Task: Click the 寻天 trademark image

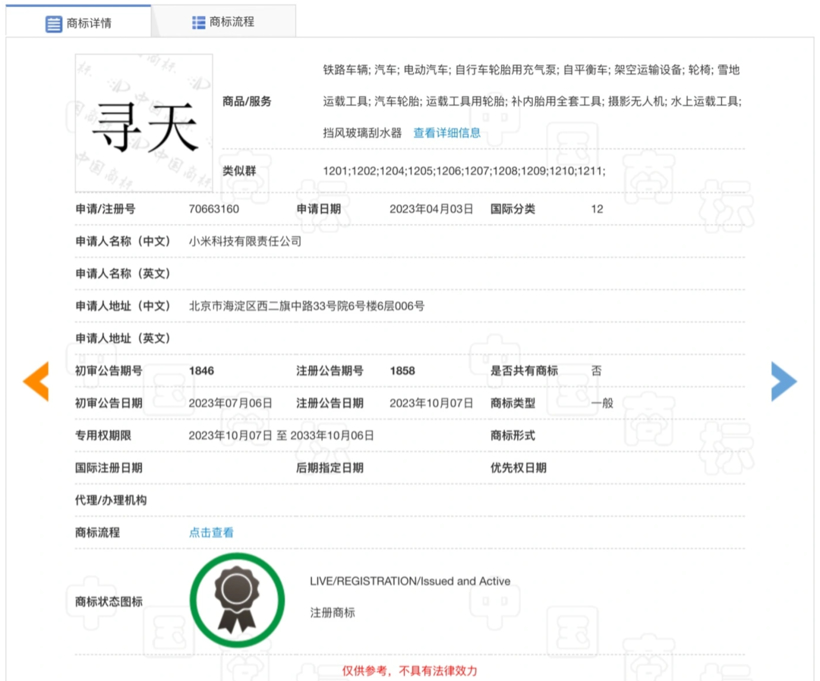Action: tap(144, 123)
